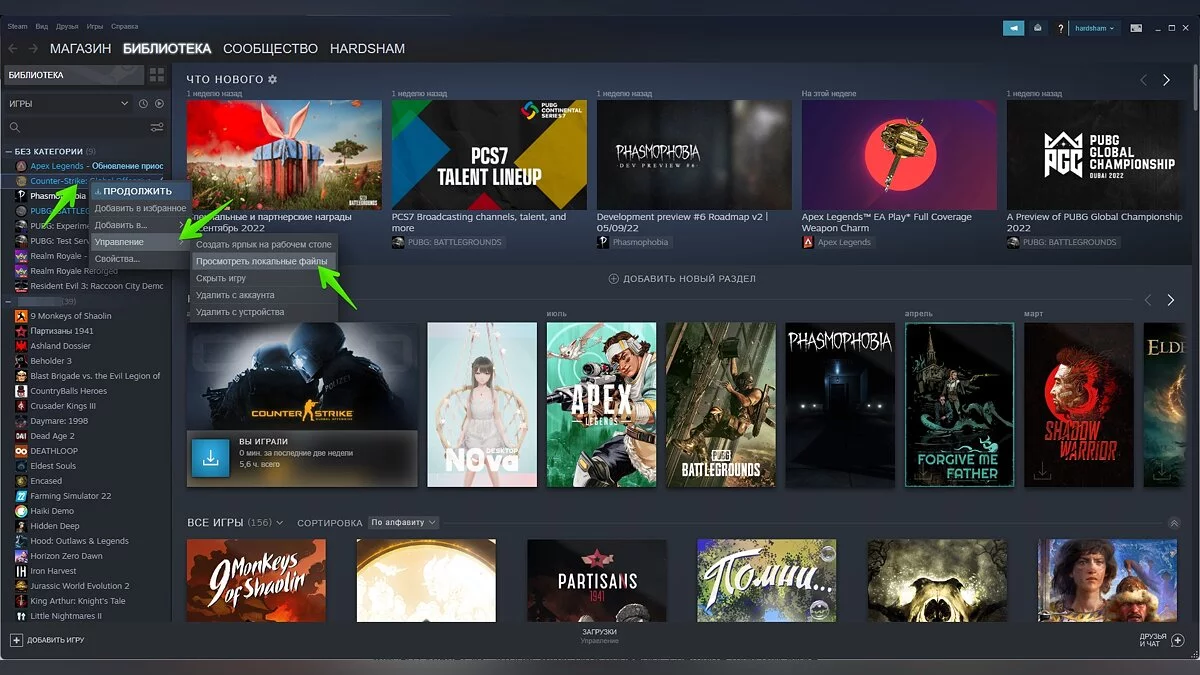Open the NOVA Desktop game cover
1200x675 pixels.
(x=482, y=404)
